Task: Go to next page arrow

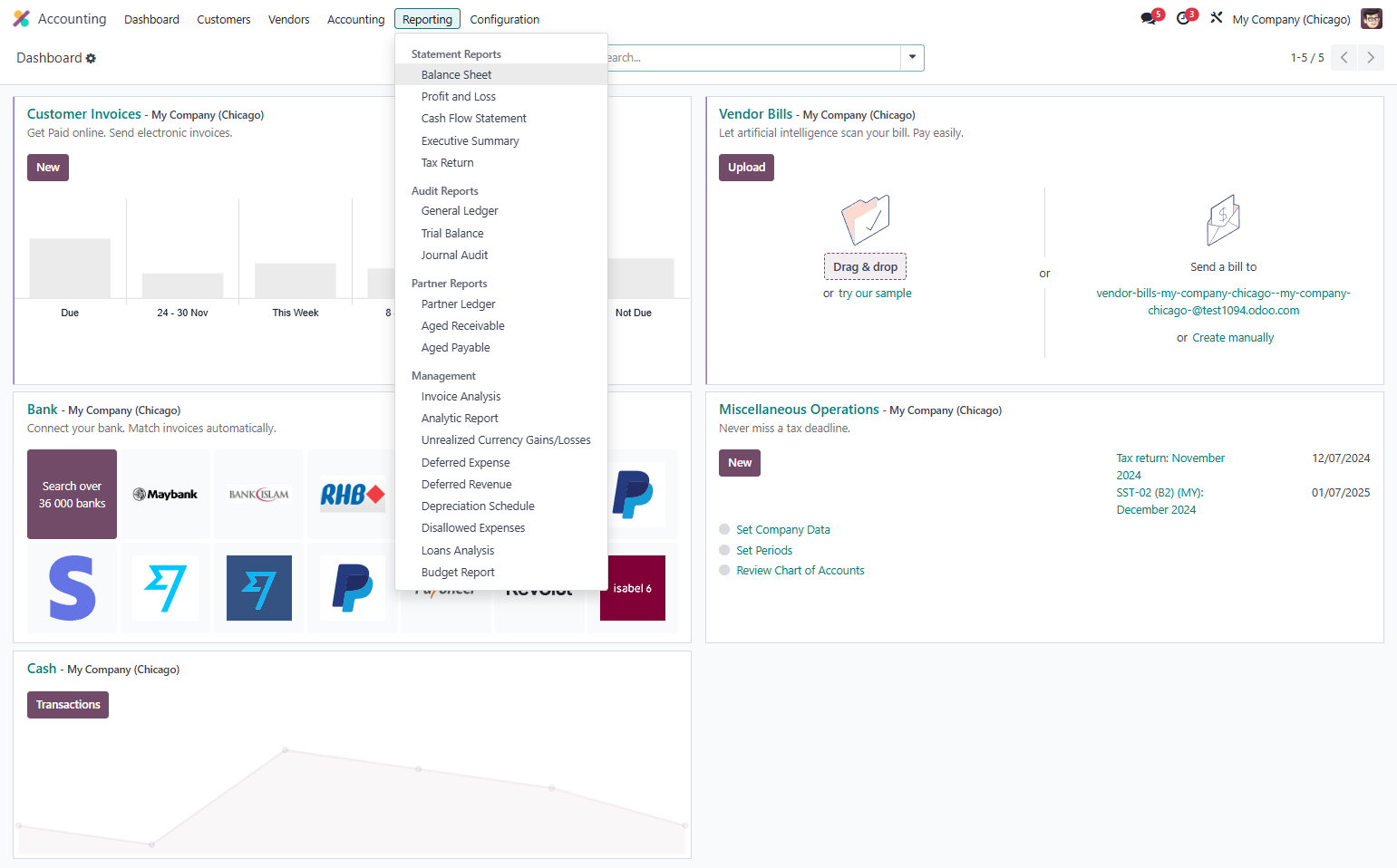Action: click(1371, 57)
